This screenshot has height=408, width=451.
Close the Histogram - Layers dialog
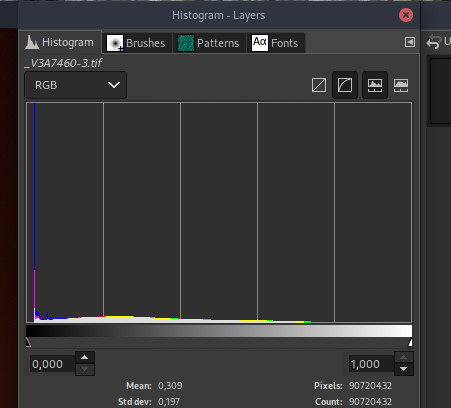click(x=406, y=15)
